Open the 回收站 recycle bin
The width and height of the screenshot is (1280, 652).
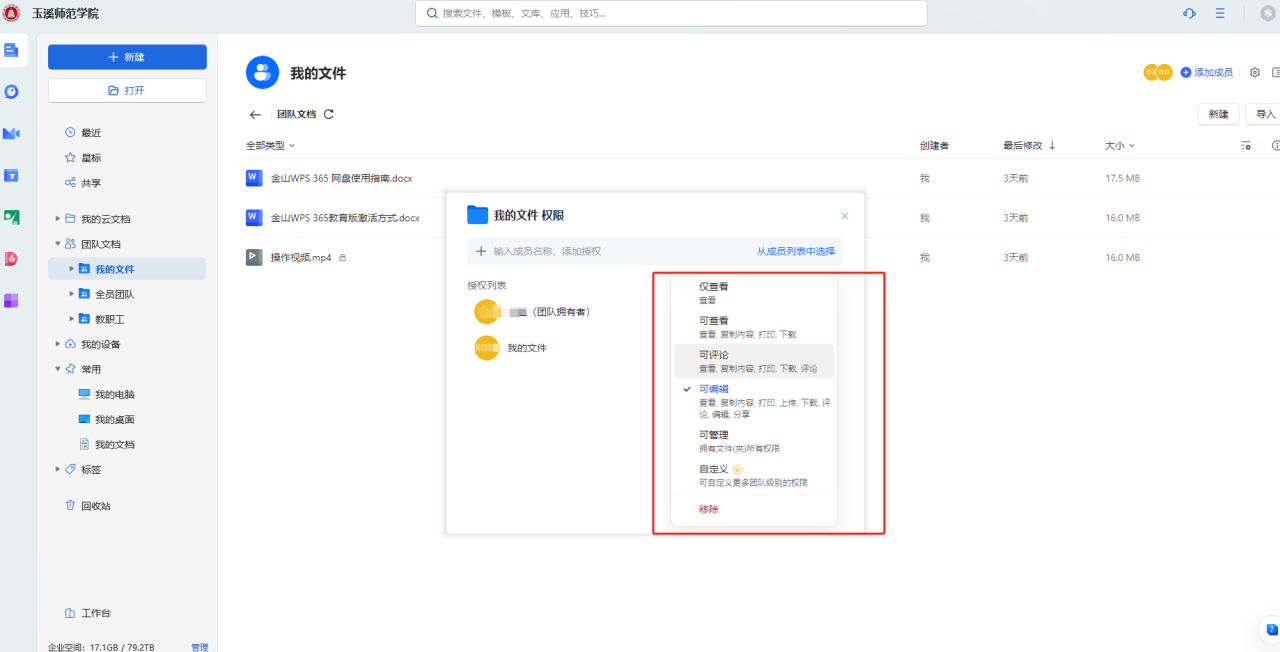point(95,506)
